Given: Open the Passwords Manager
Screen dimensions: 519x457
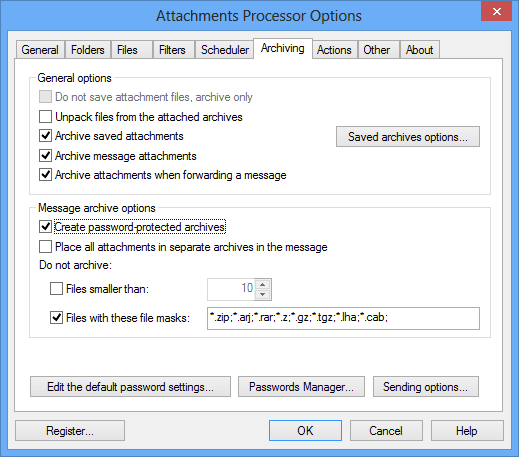Looking at the screenshot, I should click(301, 387).
